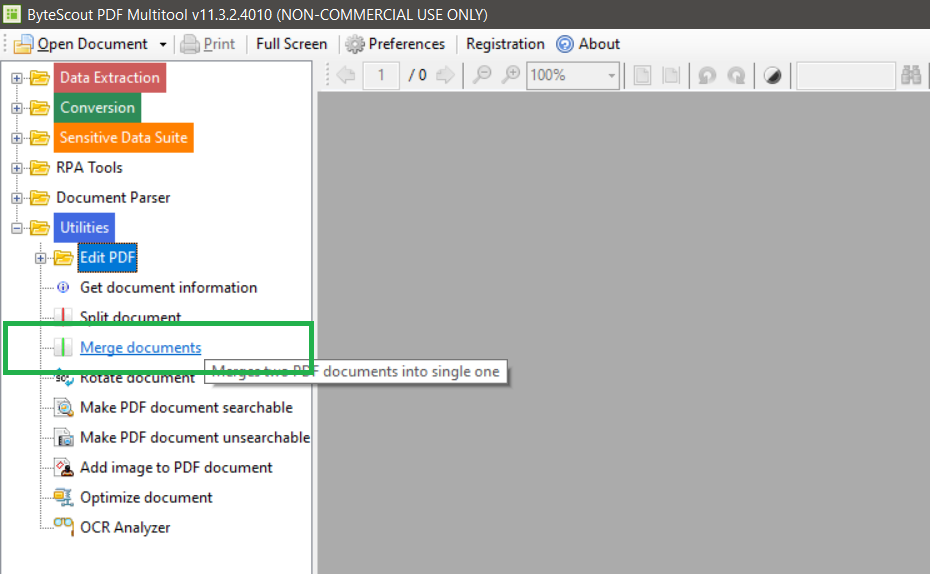This screenshot has height=574, width=930.
Task: Click the Document Parser folder icon
Action: pos(40,197)
